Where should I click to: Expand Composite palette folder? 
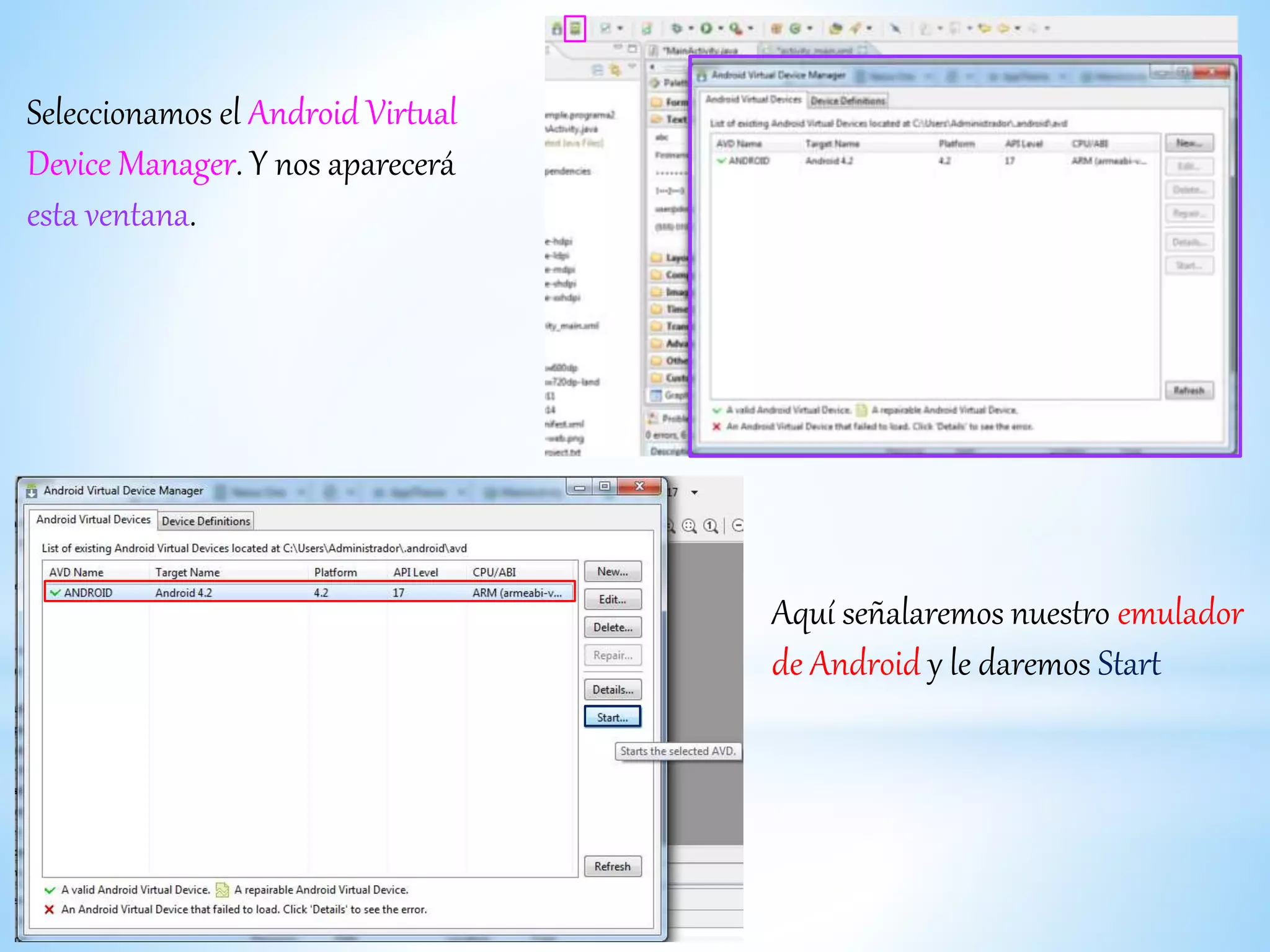(x=669, y=275)
